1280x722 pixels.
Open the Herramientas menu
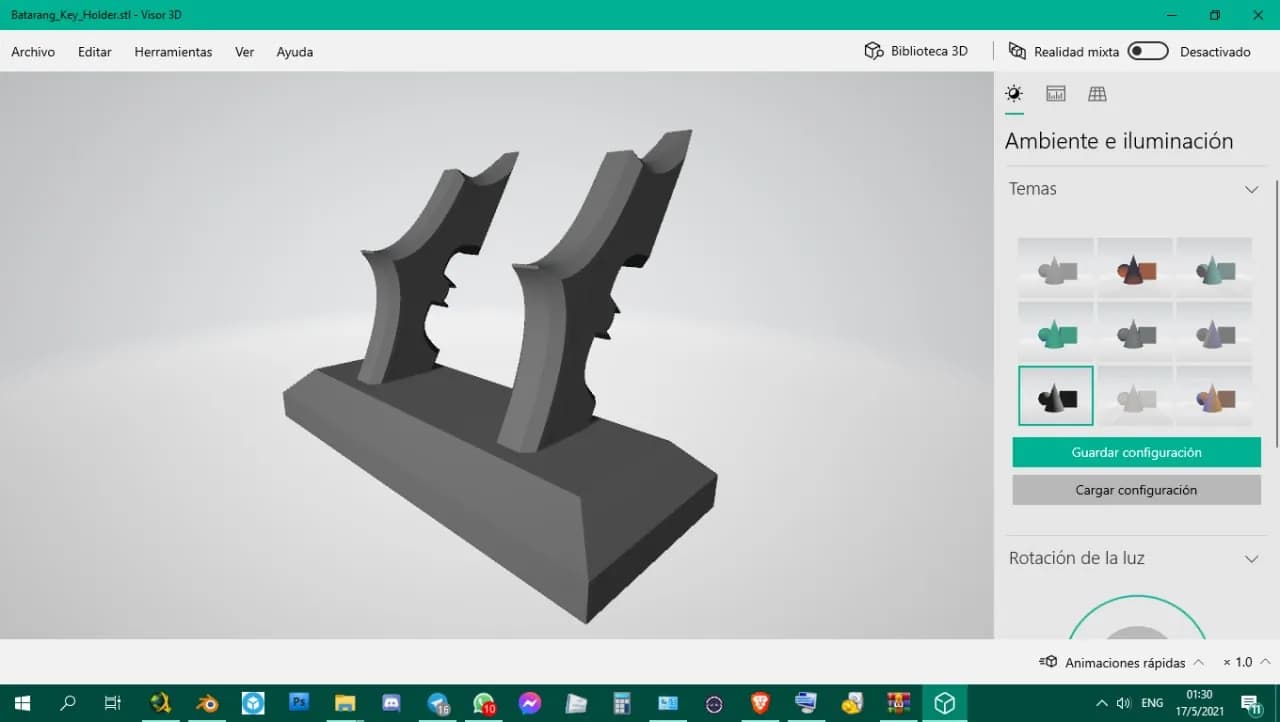coord(173,52)
